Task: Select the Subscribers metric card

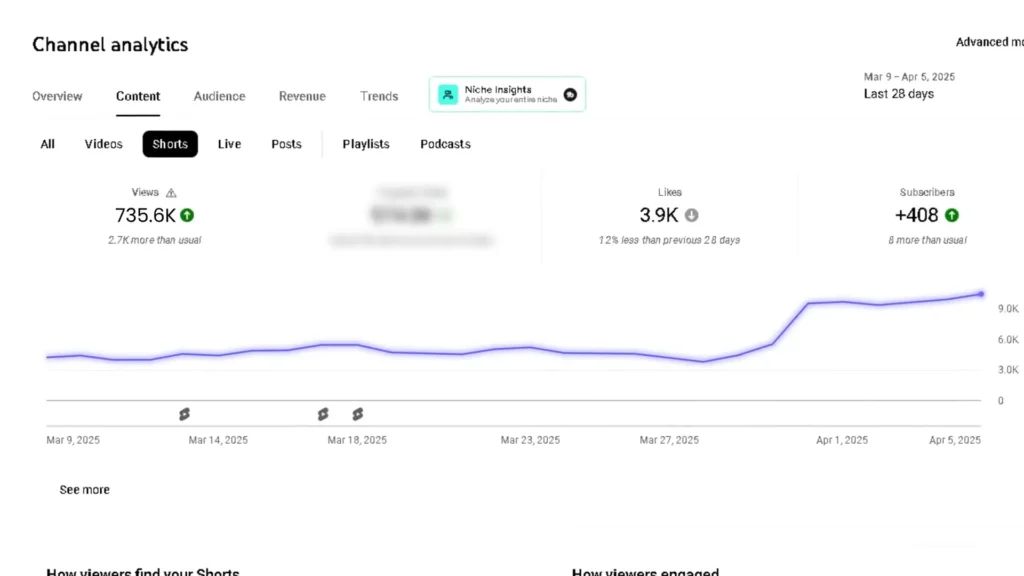Action: point(925,215)
